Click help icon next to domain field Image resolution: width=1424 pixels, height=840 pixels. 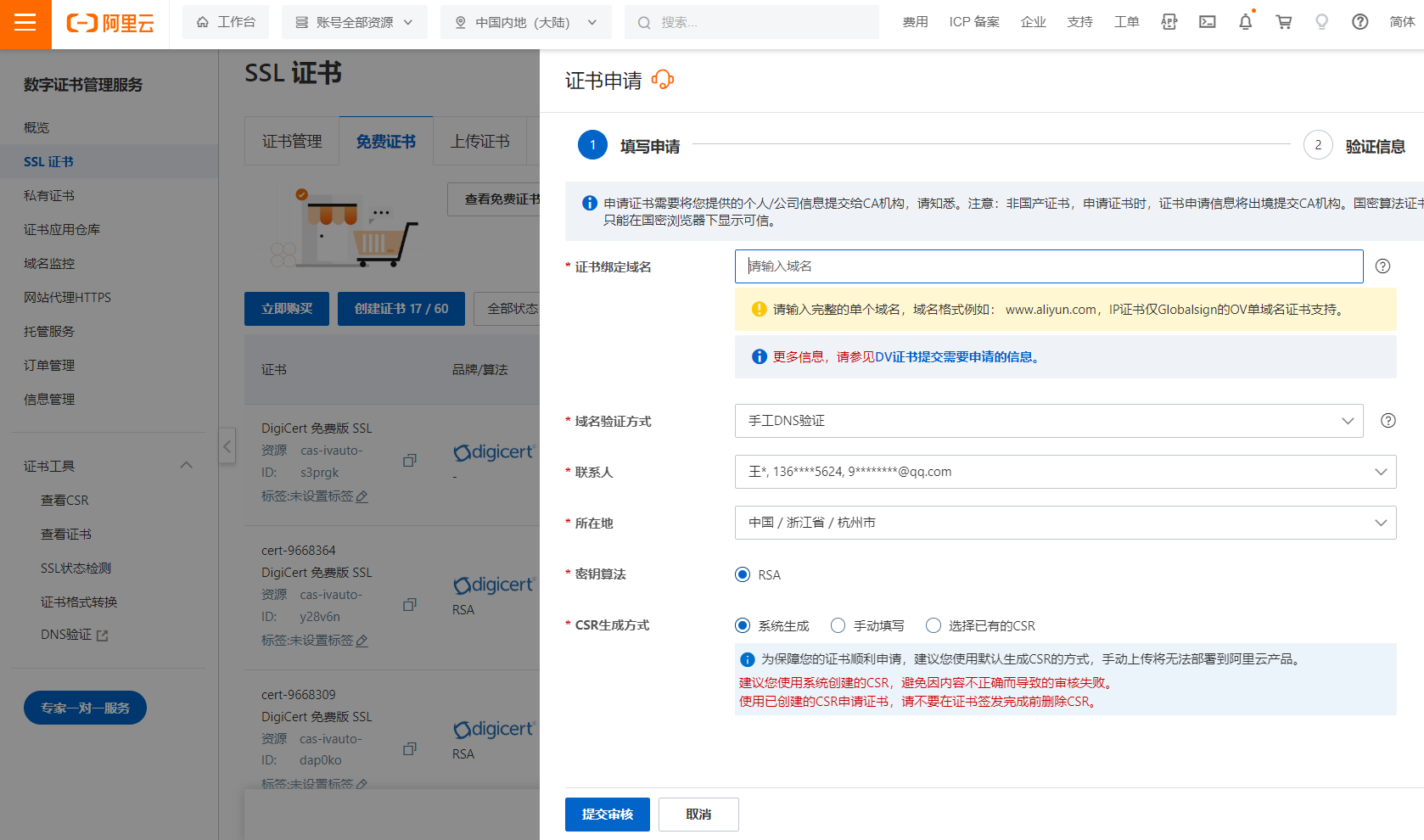click(1382, 266)
